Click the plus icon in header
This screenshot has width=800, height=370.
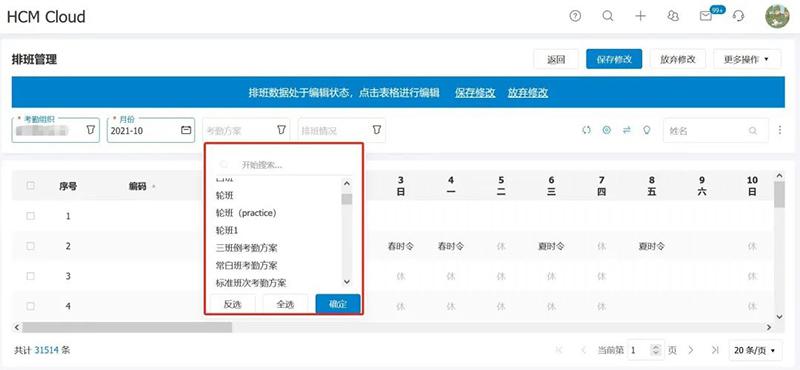pyautogui.click(x=640, y=16)
